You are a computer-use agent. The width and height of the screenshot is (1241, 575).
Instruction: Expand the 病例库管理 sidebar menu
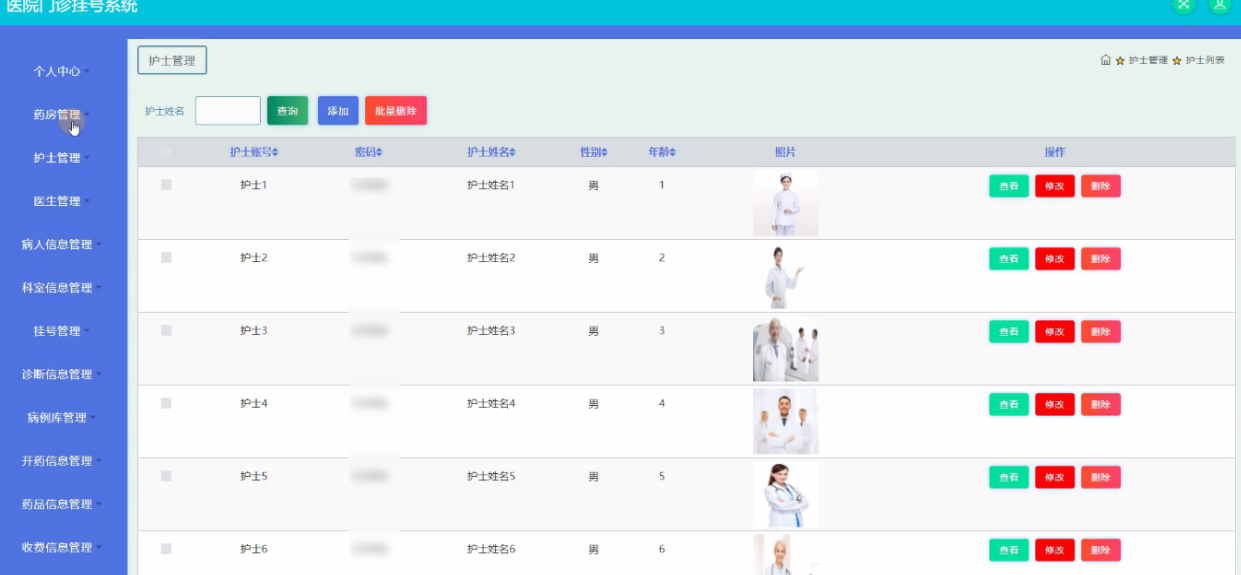pos(63,418)
